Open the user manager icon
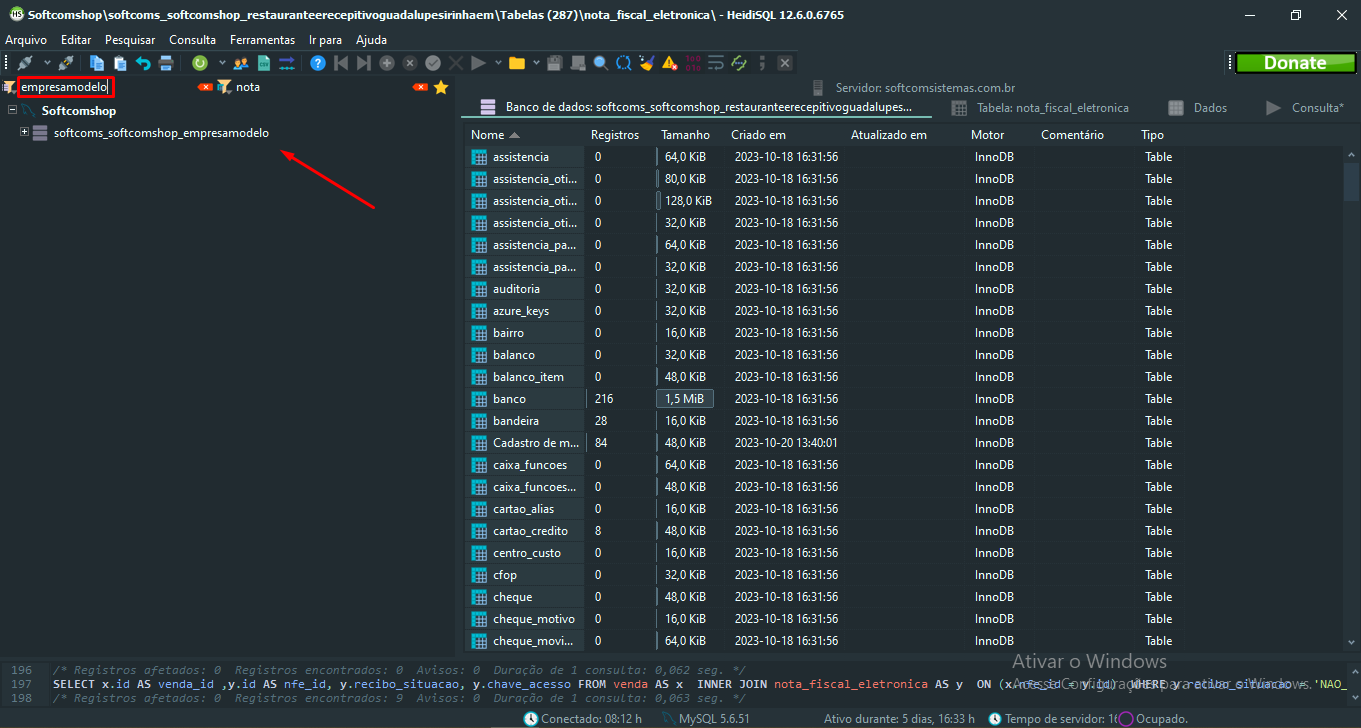Image resolution: width=1361 pixels, height=728 pixels. pos(241,63)
